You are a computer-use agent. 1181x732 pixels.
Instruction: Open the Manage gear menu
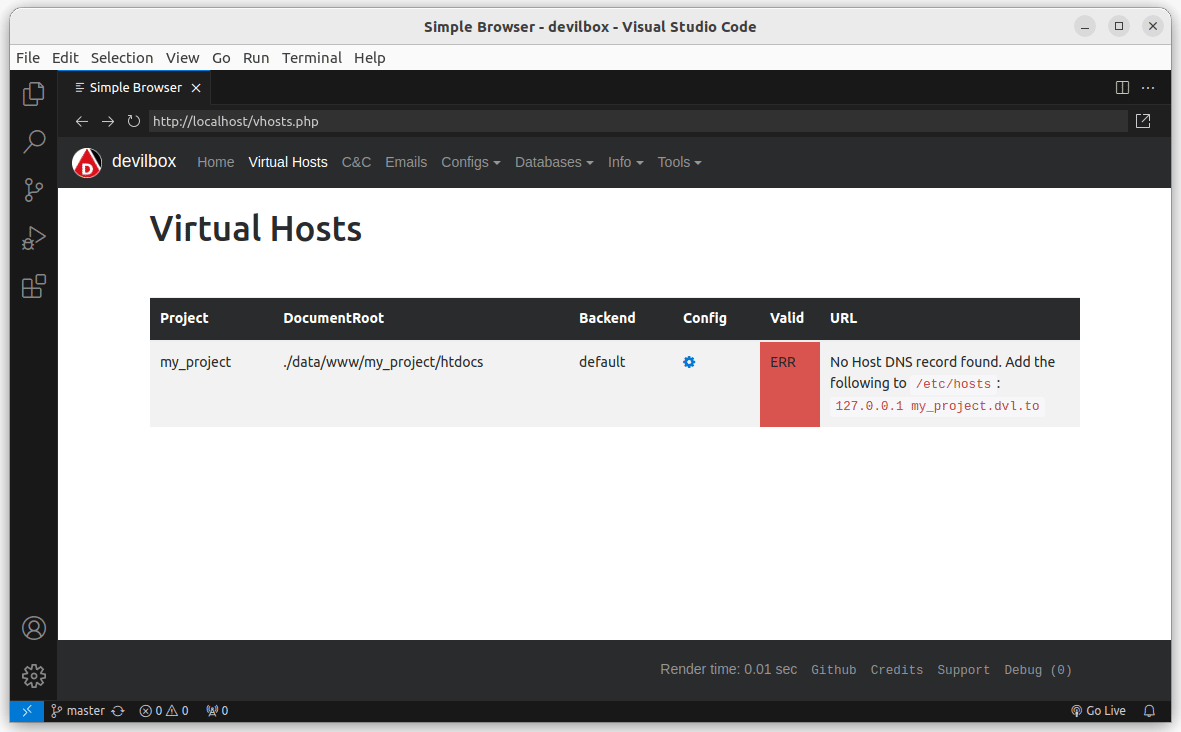34,676
